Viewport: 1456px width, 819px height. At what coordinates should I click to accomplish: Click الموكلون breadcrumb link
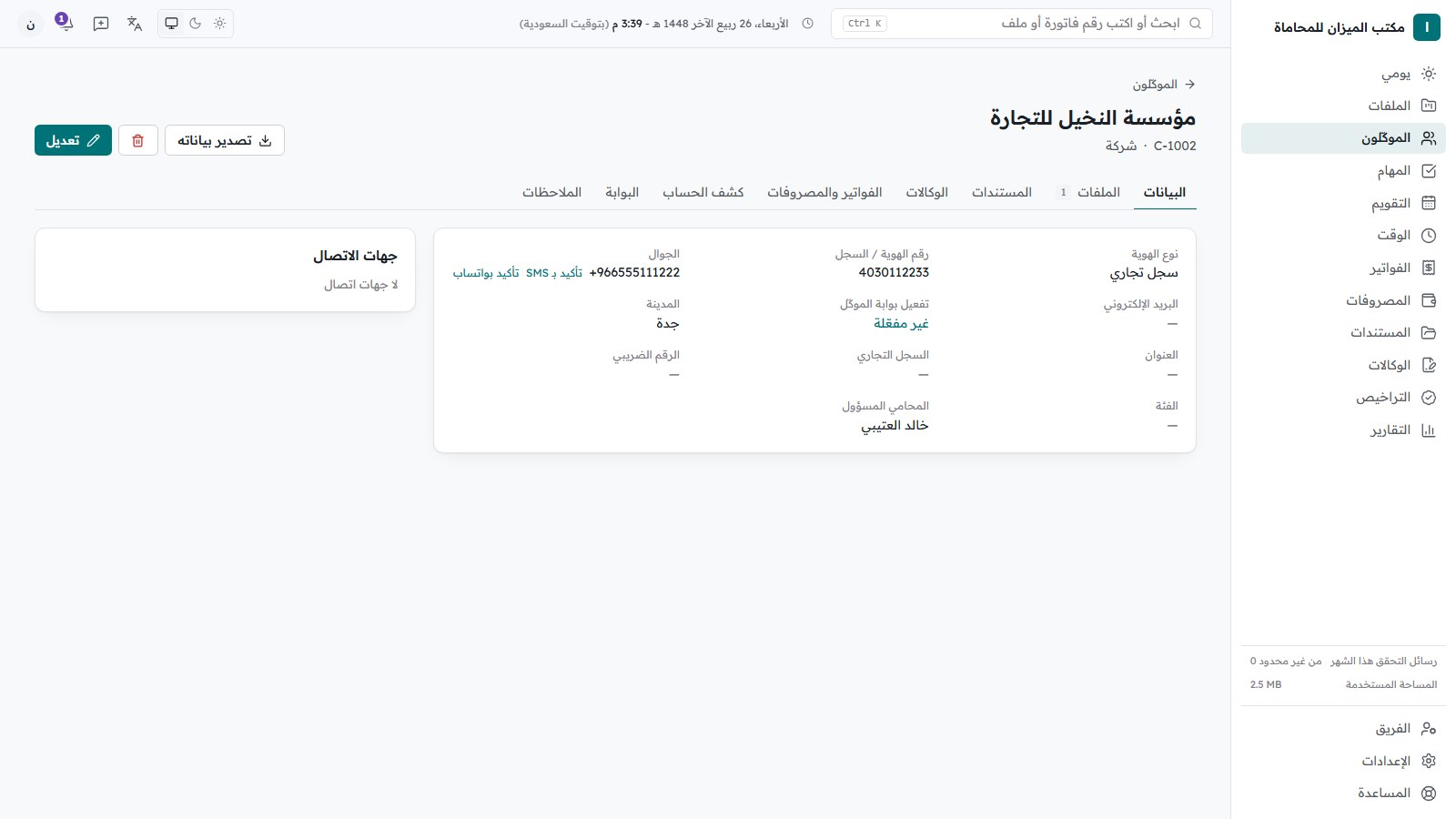pos(1155,85)
